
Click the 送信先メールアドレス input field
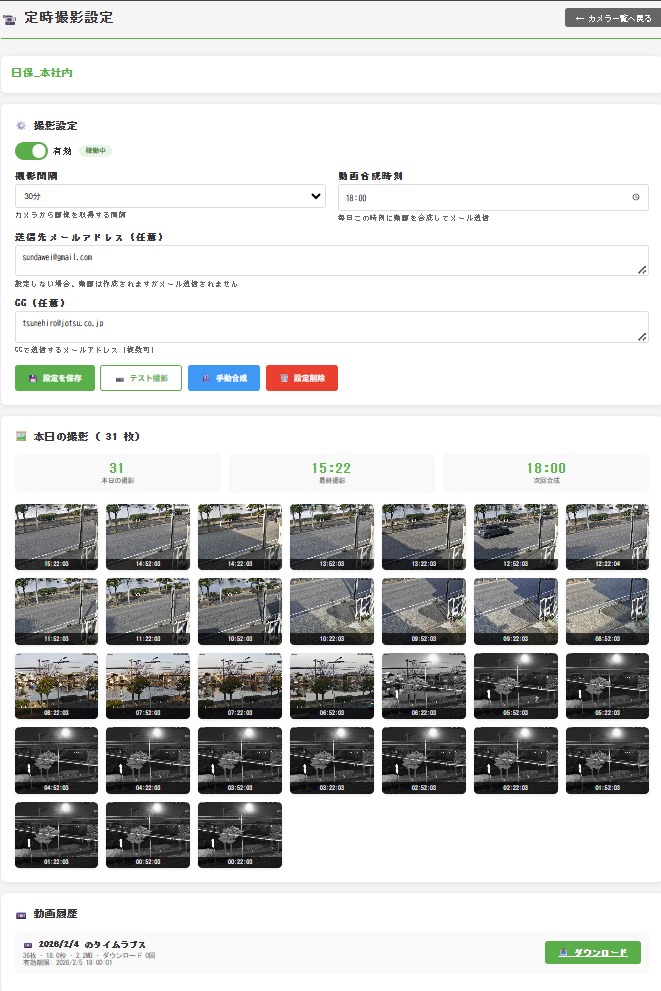point(330,260)
